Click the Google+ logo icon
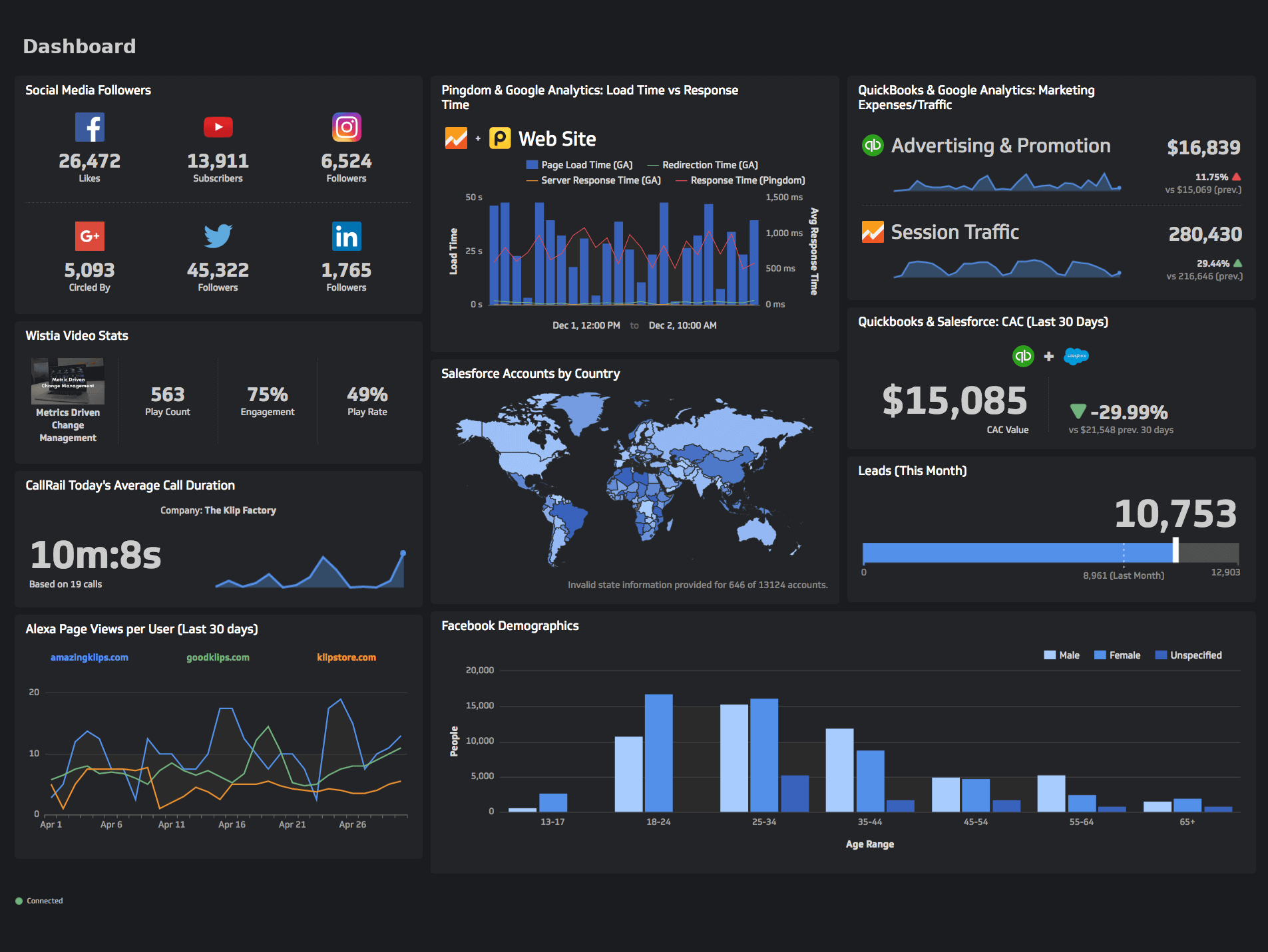 point(90,236)
